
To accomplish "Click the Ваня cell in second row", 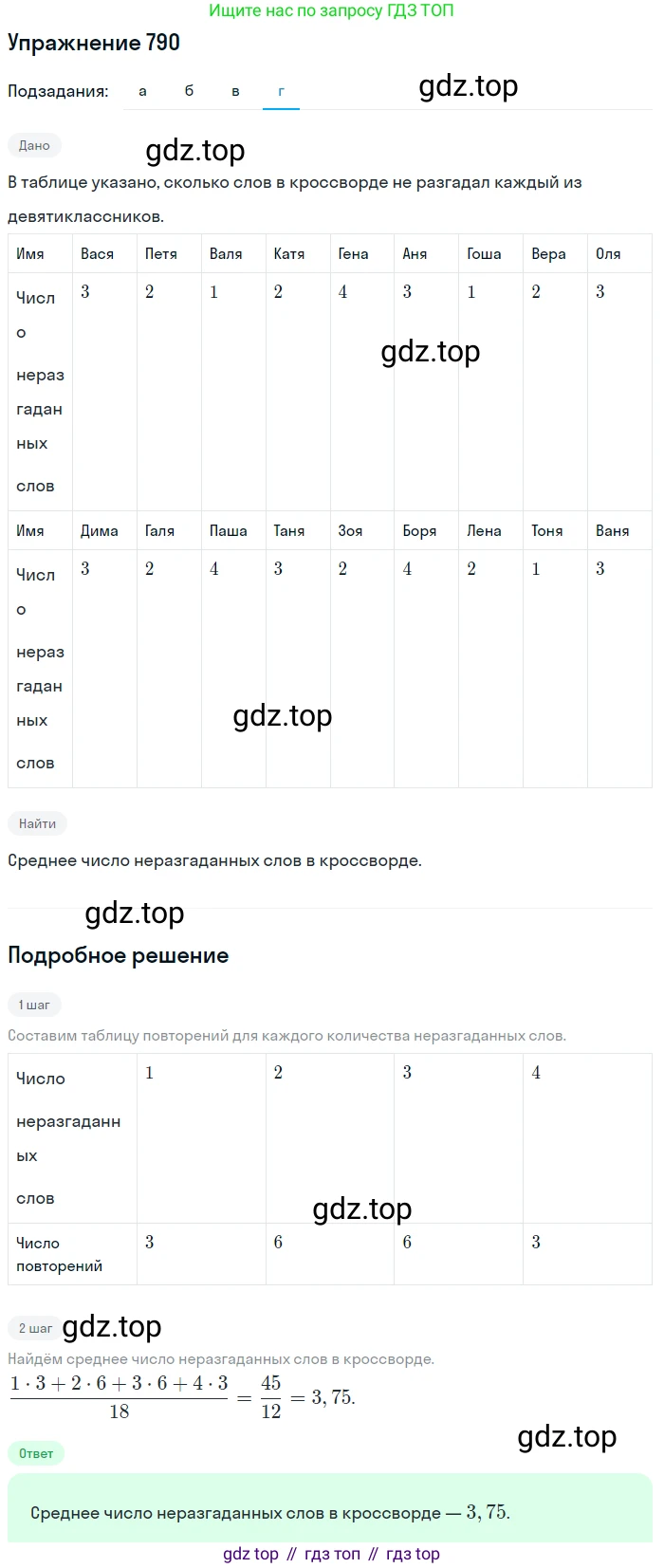I will click(612, 531).
